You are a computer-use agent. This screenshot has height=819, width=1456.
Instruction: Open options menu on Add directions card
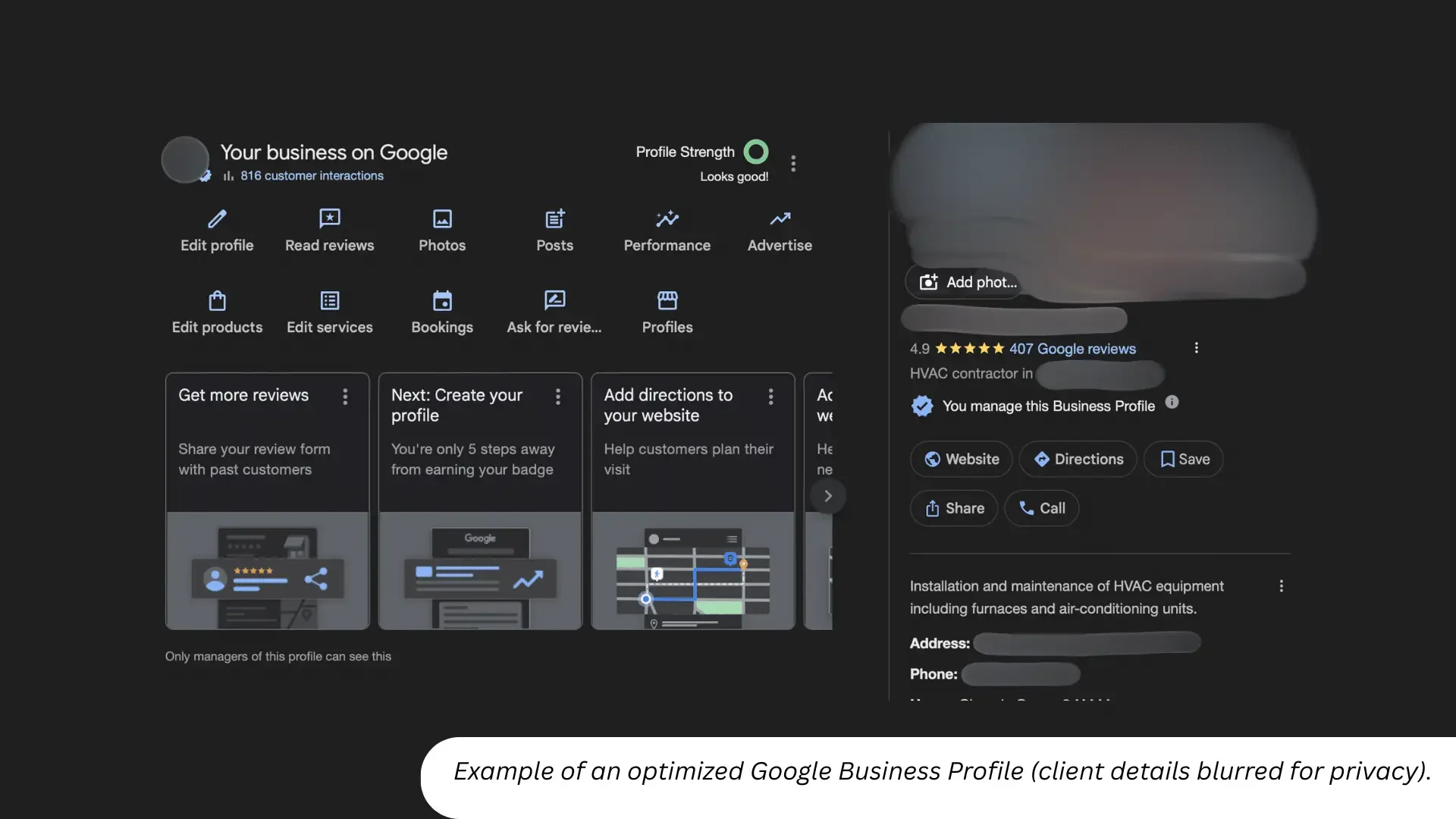(770, 397)
